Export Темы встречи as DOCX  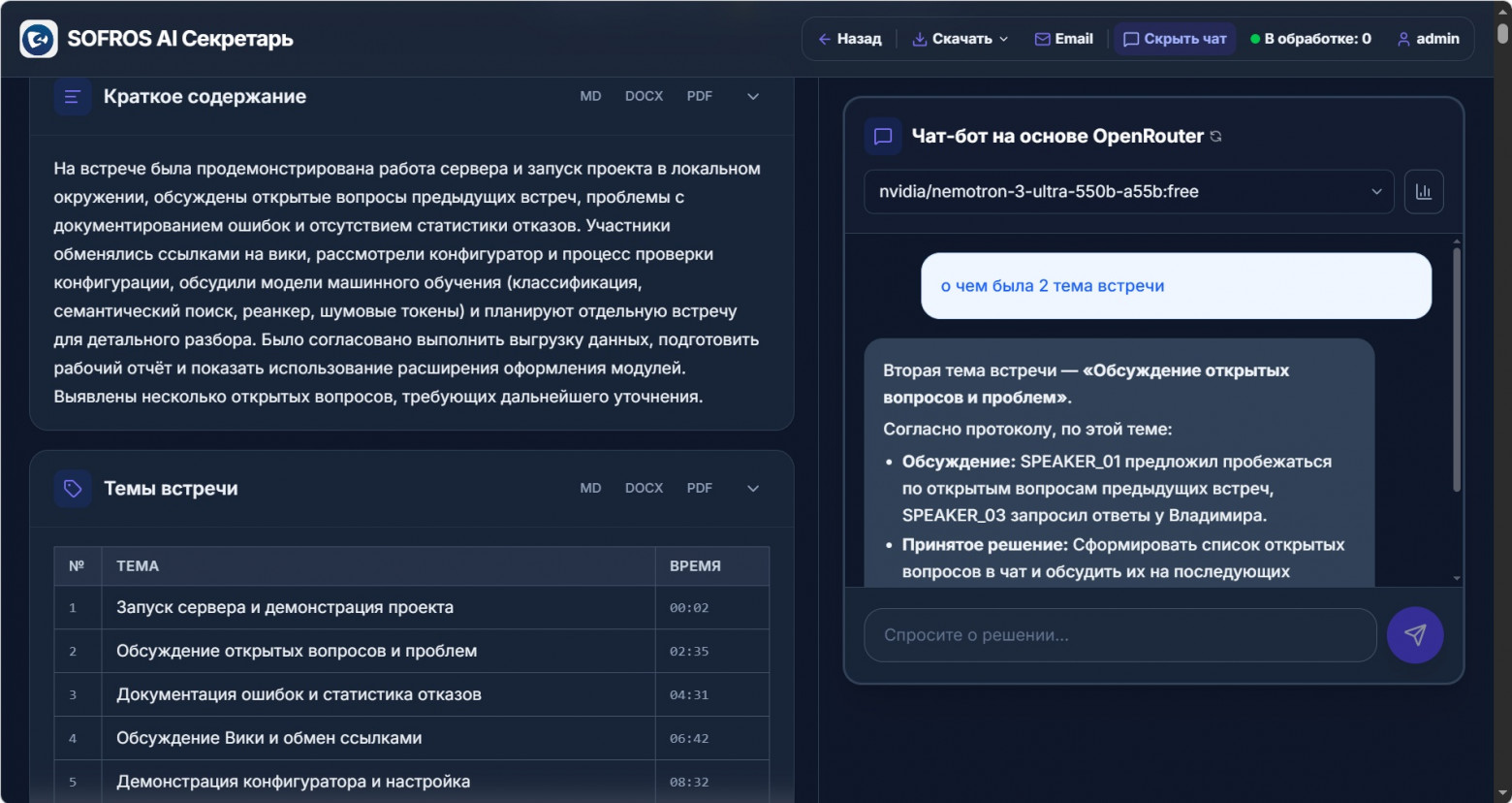(x=644, y=488)
